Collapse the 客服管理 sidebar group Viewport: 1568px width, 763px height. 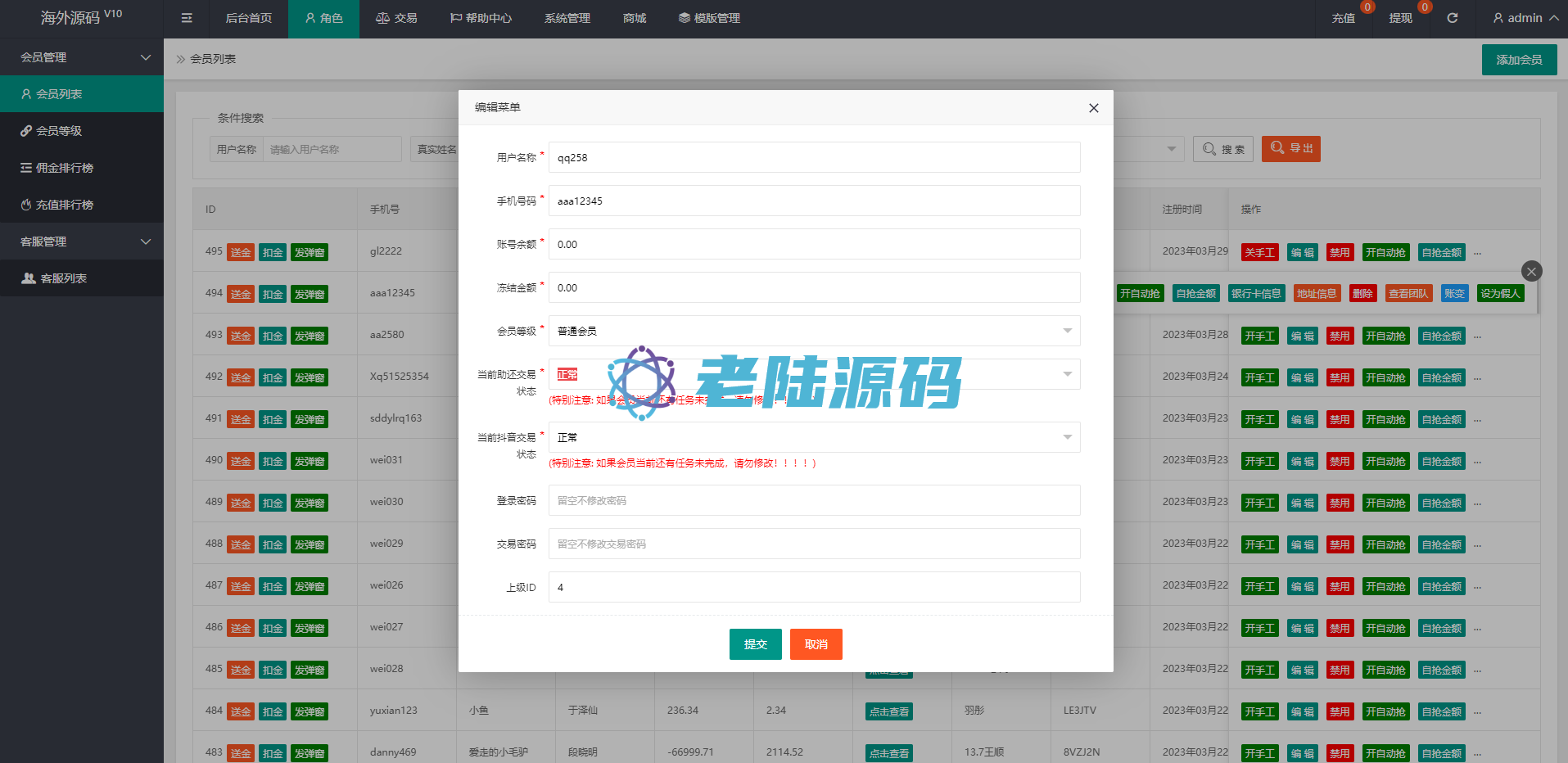tap(82, 242)
